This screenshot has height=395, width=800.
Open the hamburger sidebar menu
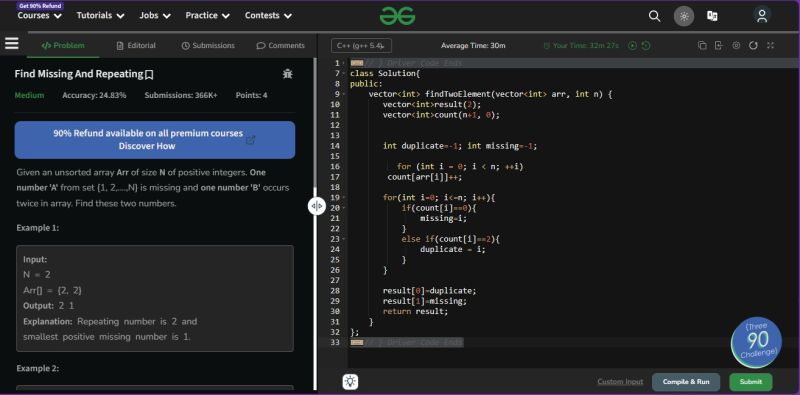coord(12,43)
